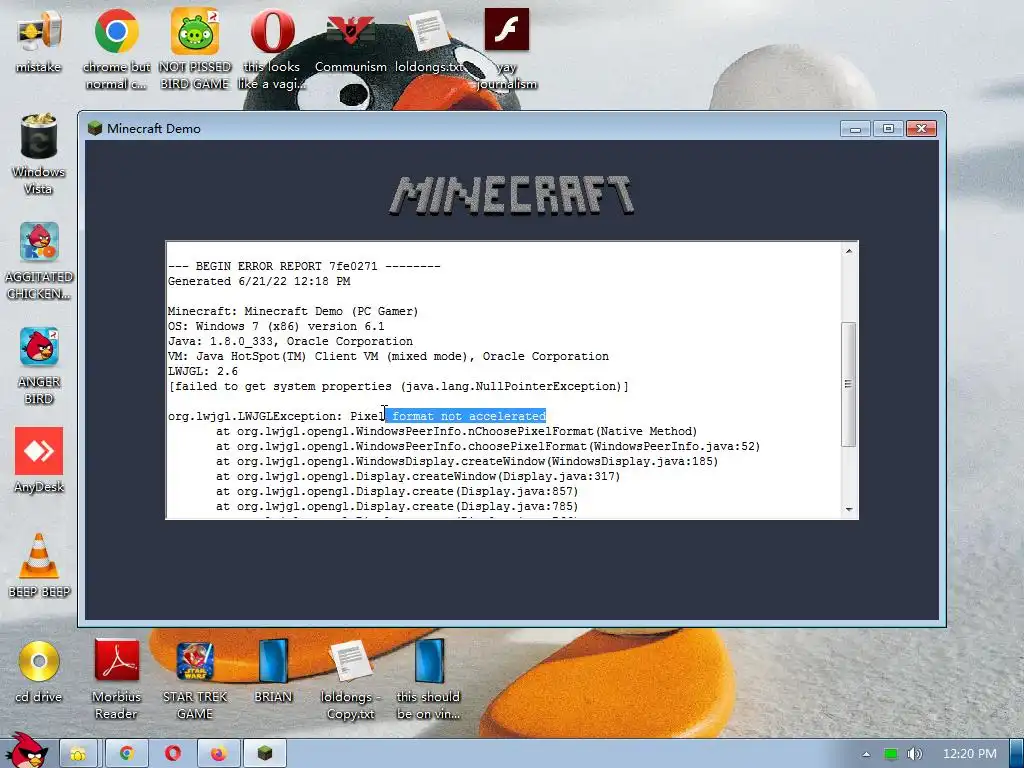Click the 'this should be on vin...' icon

point(428,679)
